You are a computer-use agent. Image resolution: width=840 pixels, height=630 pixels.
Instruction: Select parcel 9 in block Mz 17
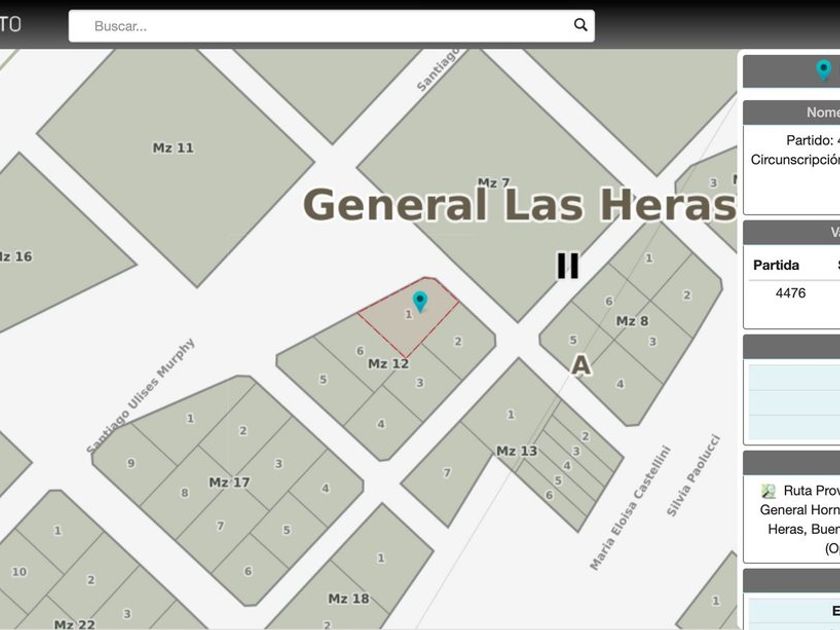[x=130, y=463]
